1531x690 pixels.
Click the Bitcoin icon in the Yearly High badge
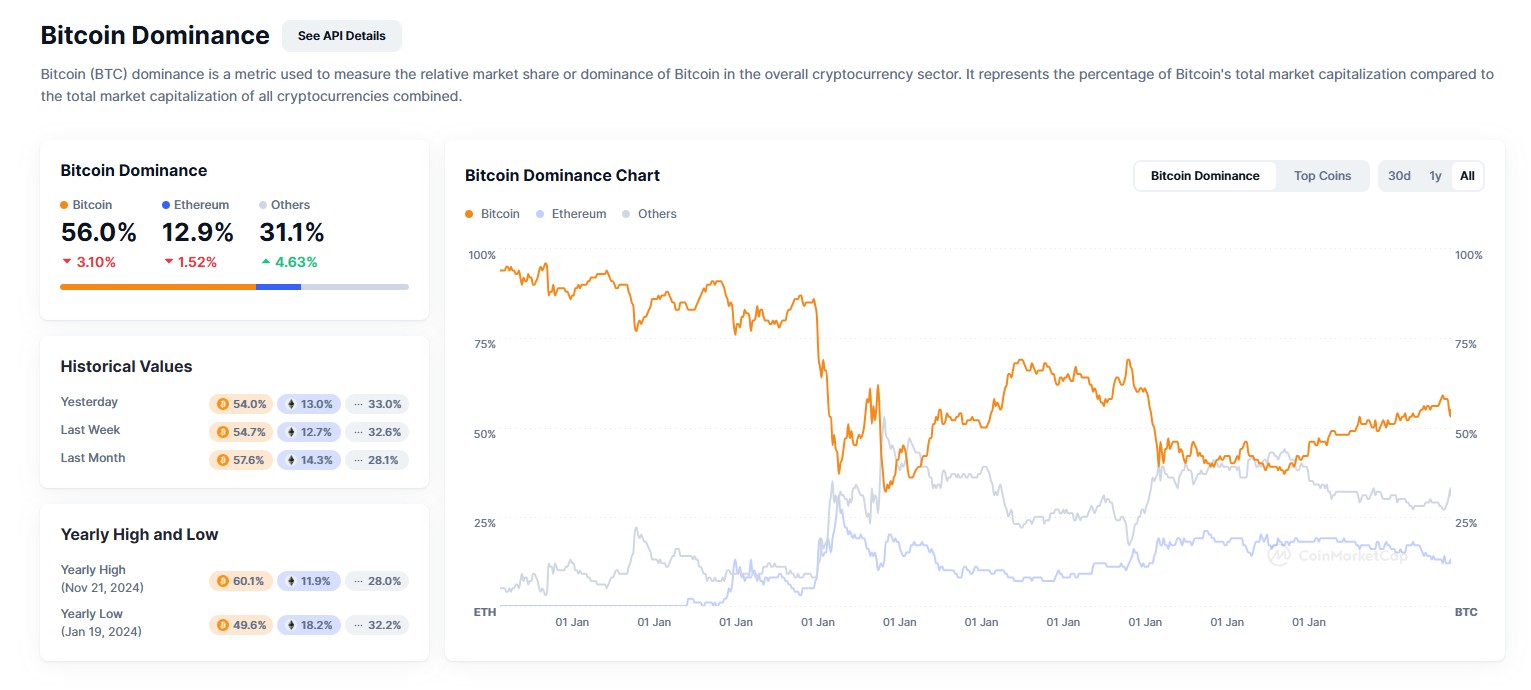pyautogui.click(x=222, y=581)
